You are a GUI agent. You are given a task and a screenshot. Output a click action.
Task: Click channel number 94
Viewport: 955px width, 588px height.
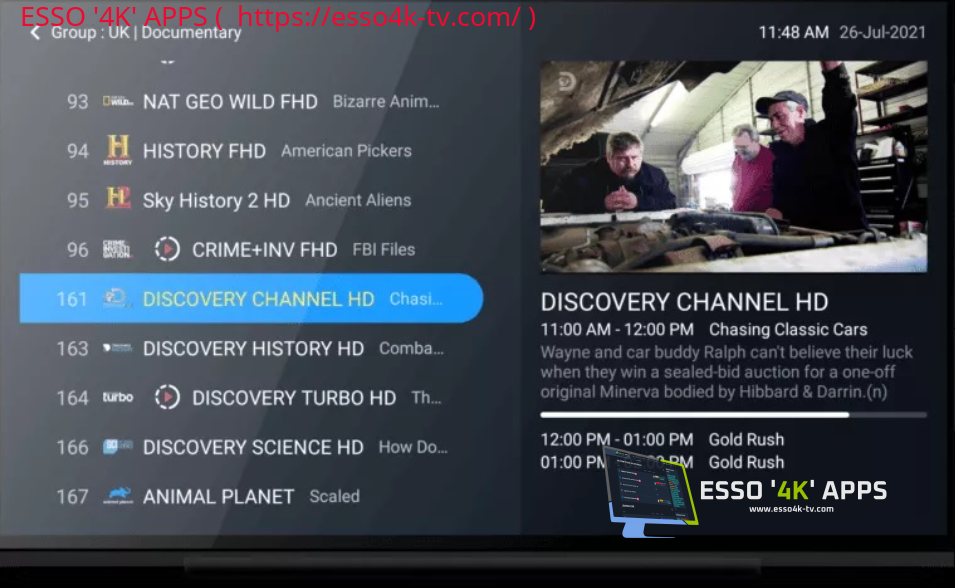pyautogui.click(x=77, y=151)
